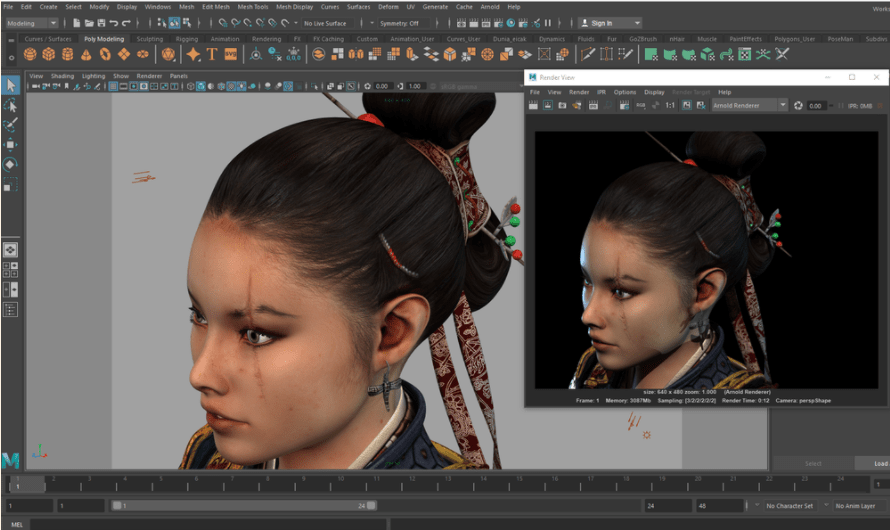Create a polygon cylinder from the shelf
Image resolution: width=890 pixels, height=530 pixels.
click(68, 54)
